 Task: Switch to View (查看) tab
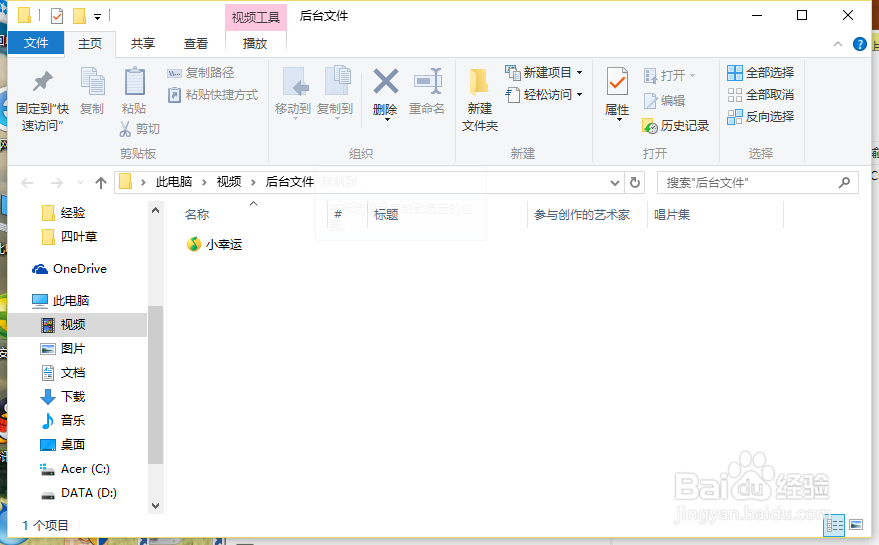pos(196,44)
